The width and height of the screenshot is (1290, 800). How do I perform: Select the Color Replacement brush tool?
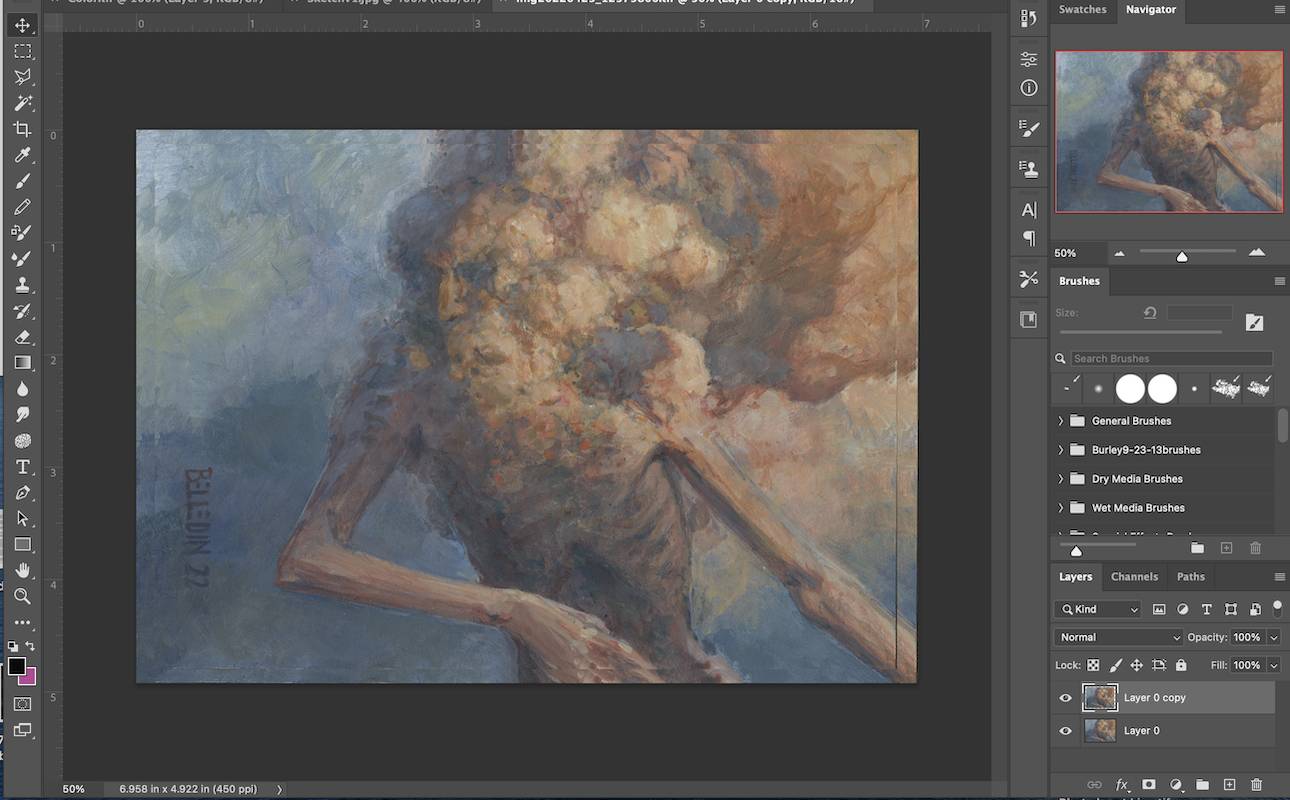coord(22,233)
